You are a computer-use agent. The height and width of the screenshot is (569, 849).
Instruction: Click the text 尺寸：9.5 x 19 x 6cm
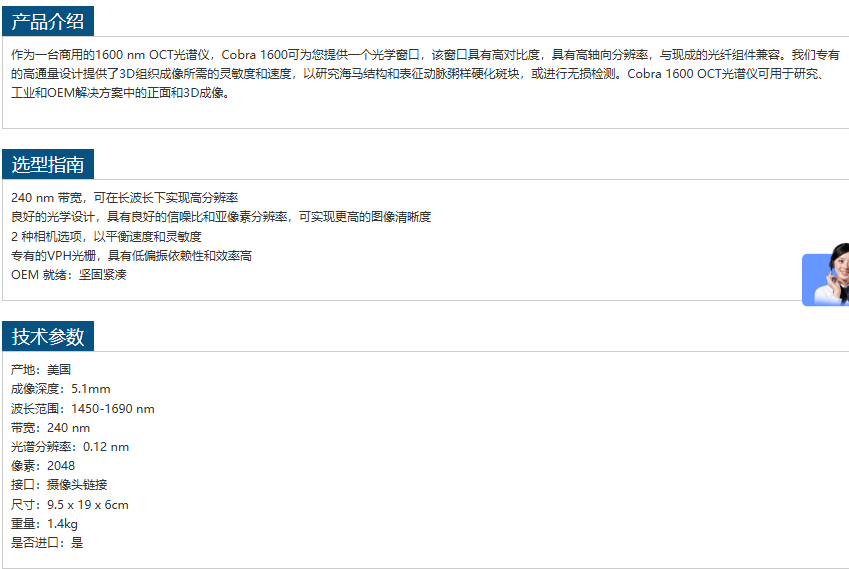70,505
